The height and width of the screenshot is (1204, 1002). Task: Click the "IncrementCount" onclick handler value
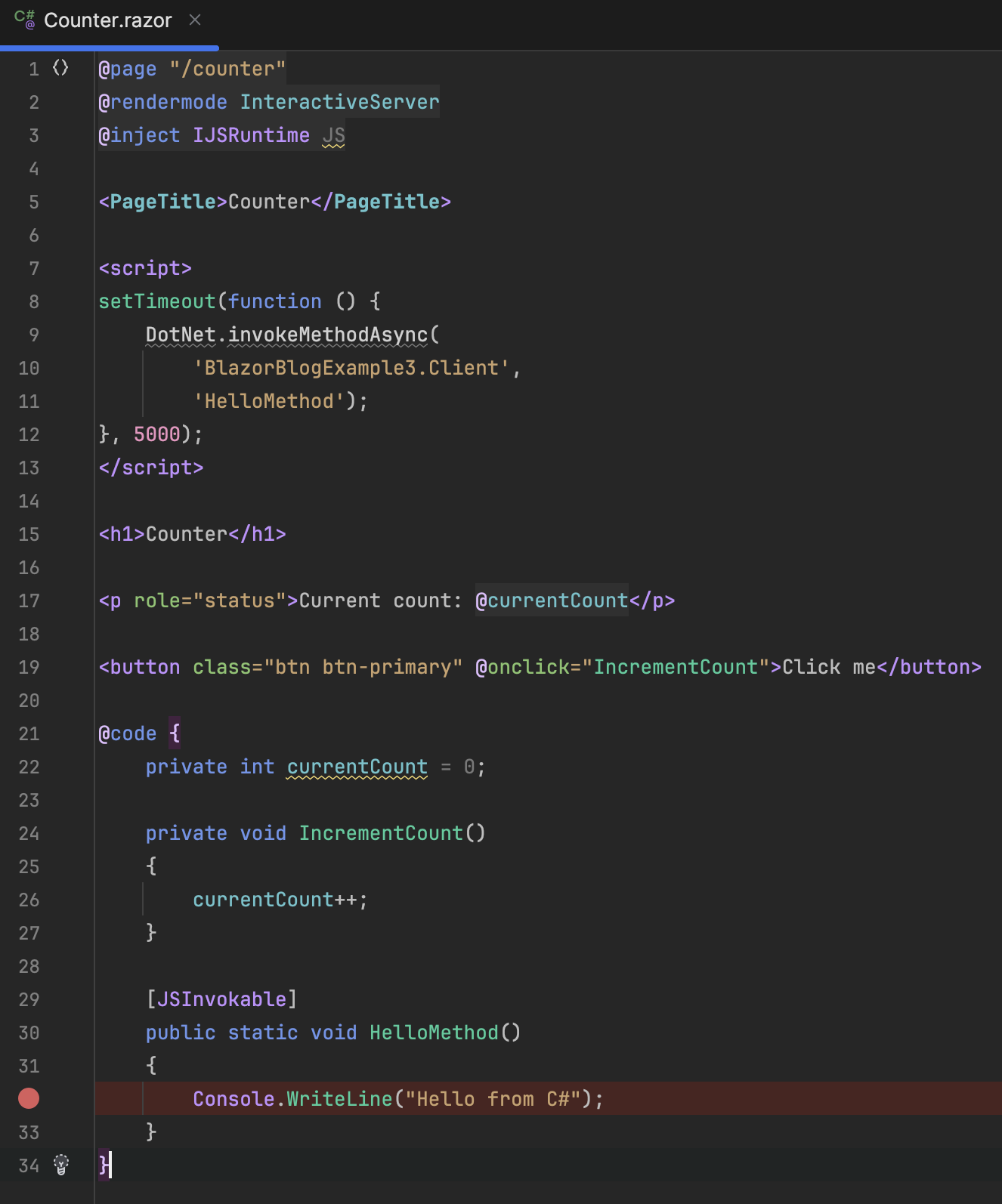tap(676, 667)
